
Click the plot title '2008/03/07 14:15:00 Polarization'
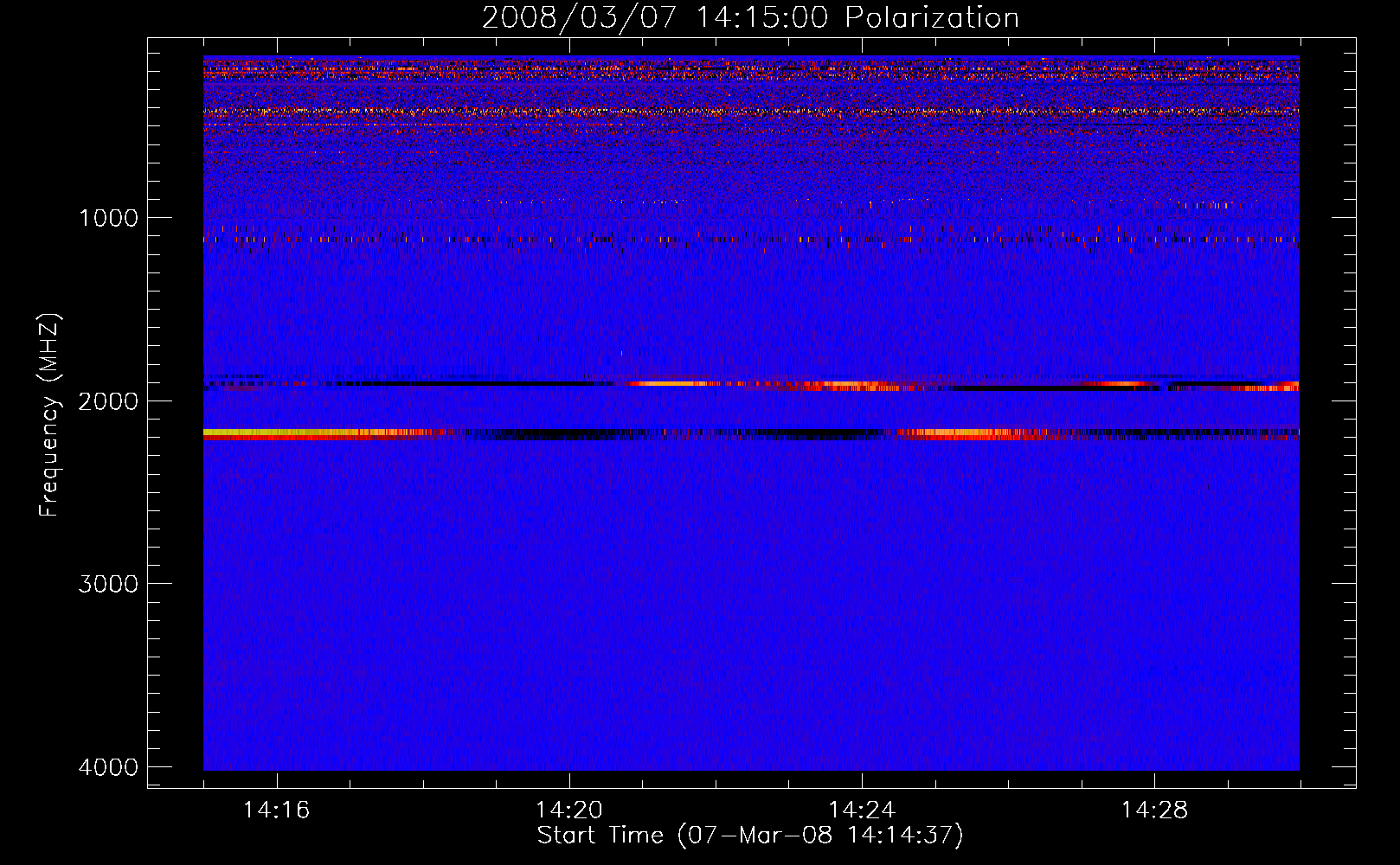(x=750, y=18)
